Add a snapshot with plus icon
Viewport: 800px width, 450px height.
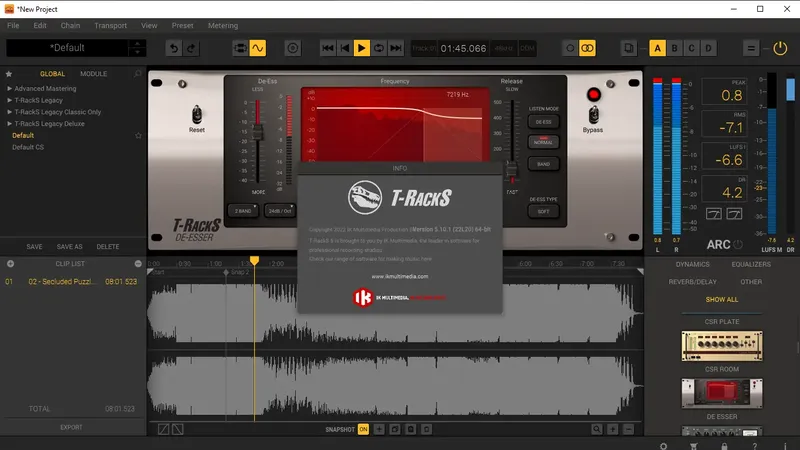(379, 429)
